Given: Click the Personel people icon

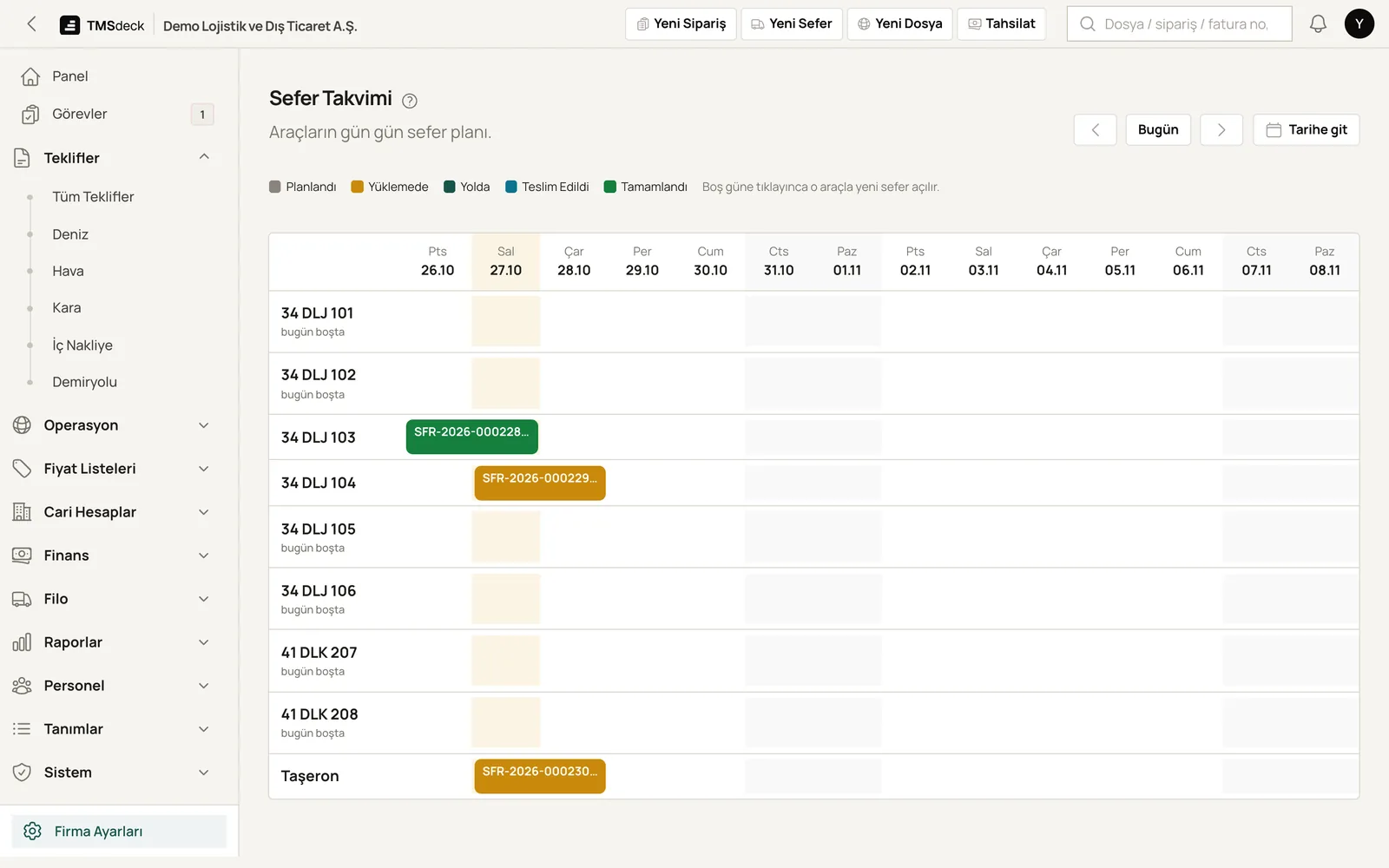Looking at the screenshot, I should [22, 686].
